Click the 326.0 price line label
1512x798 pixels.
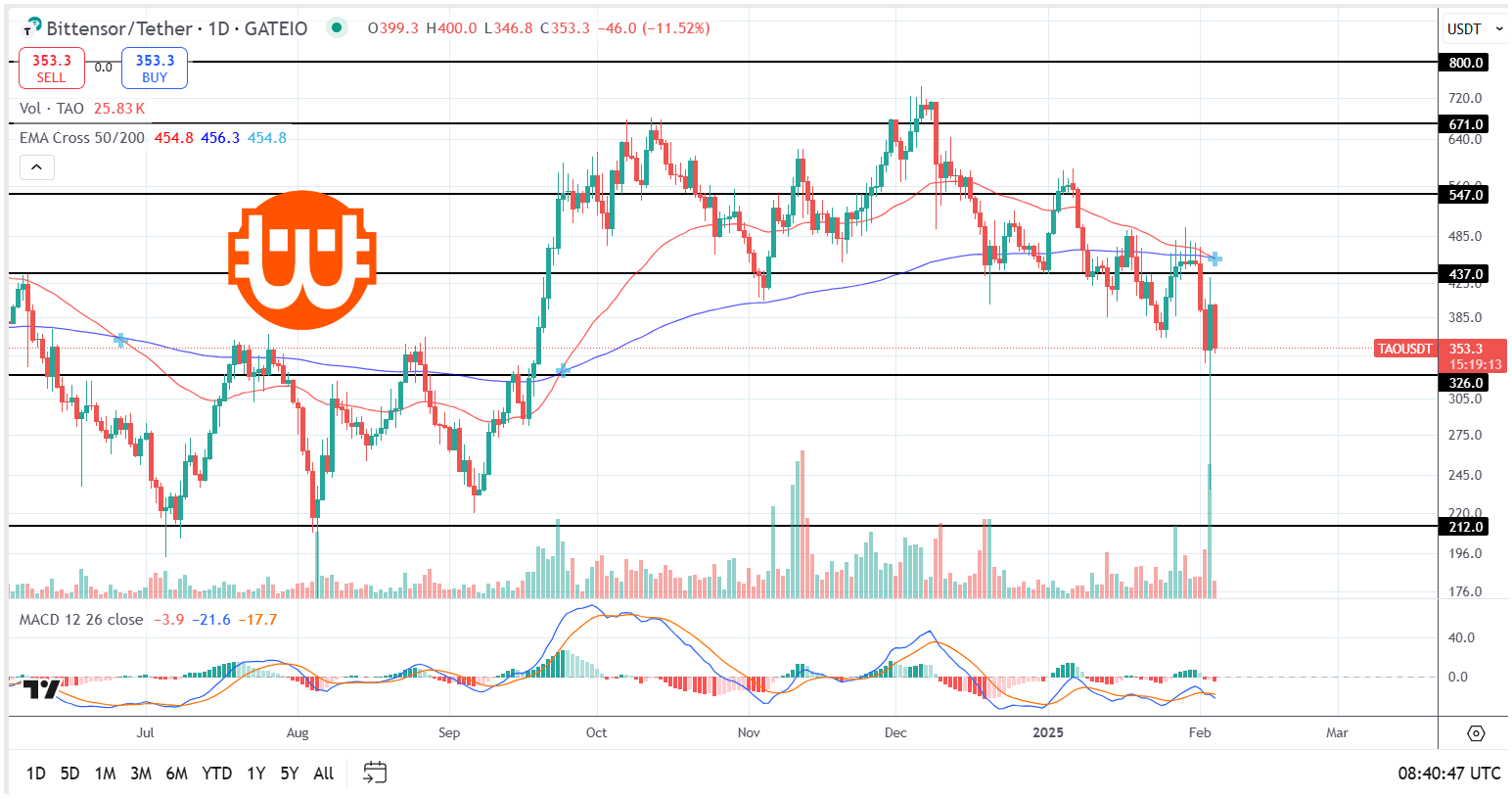(x=1464, y=383)
